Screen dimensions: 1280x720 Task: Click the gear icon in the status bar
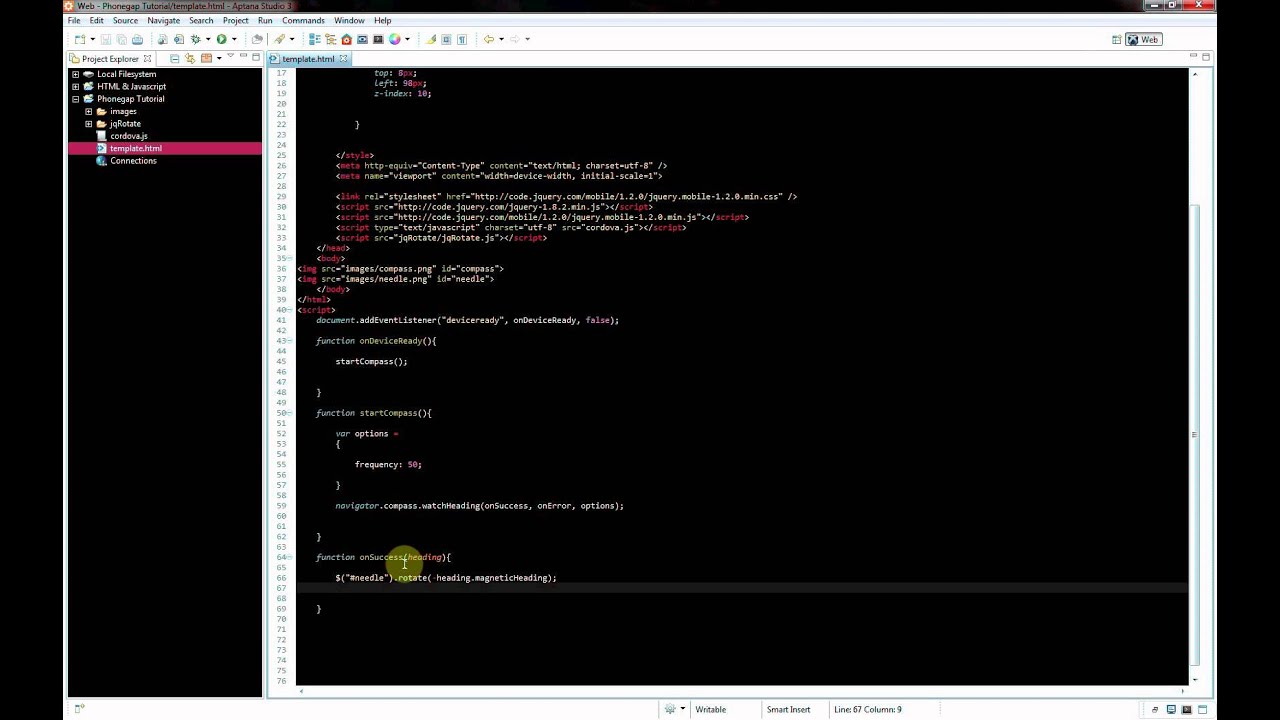click(669, 709)
